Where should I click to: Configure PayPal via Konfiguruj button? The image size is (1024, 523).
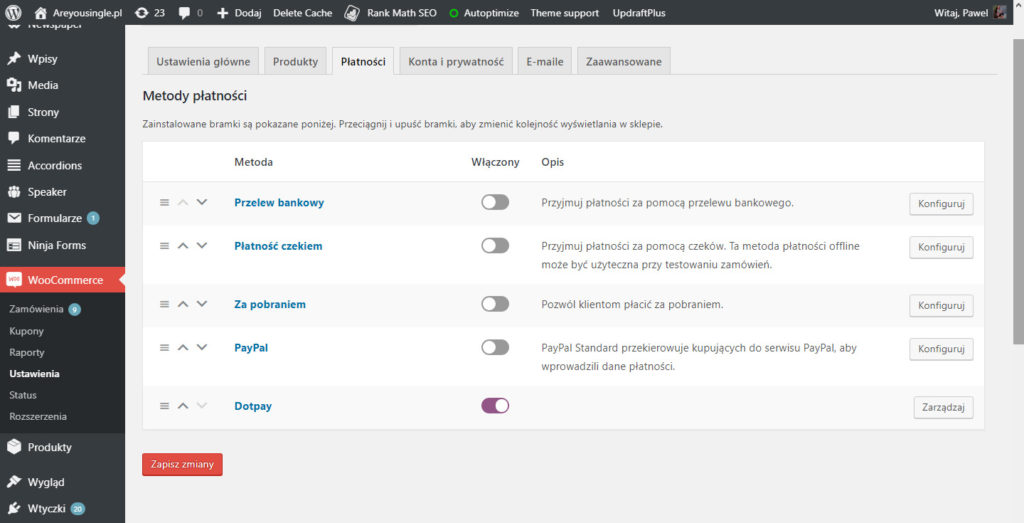(x=941, y=349)
